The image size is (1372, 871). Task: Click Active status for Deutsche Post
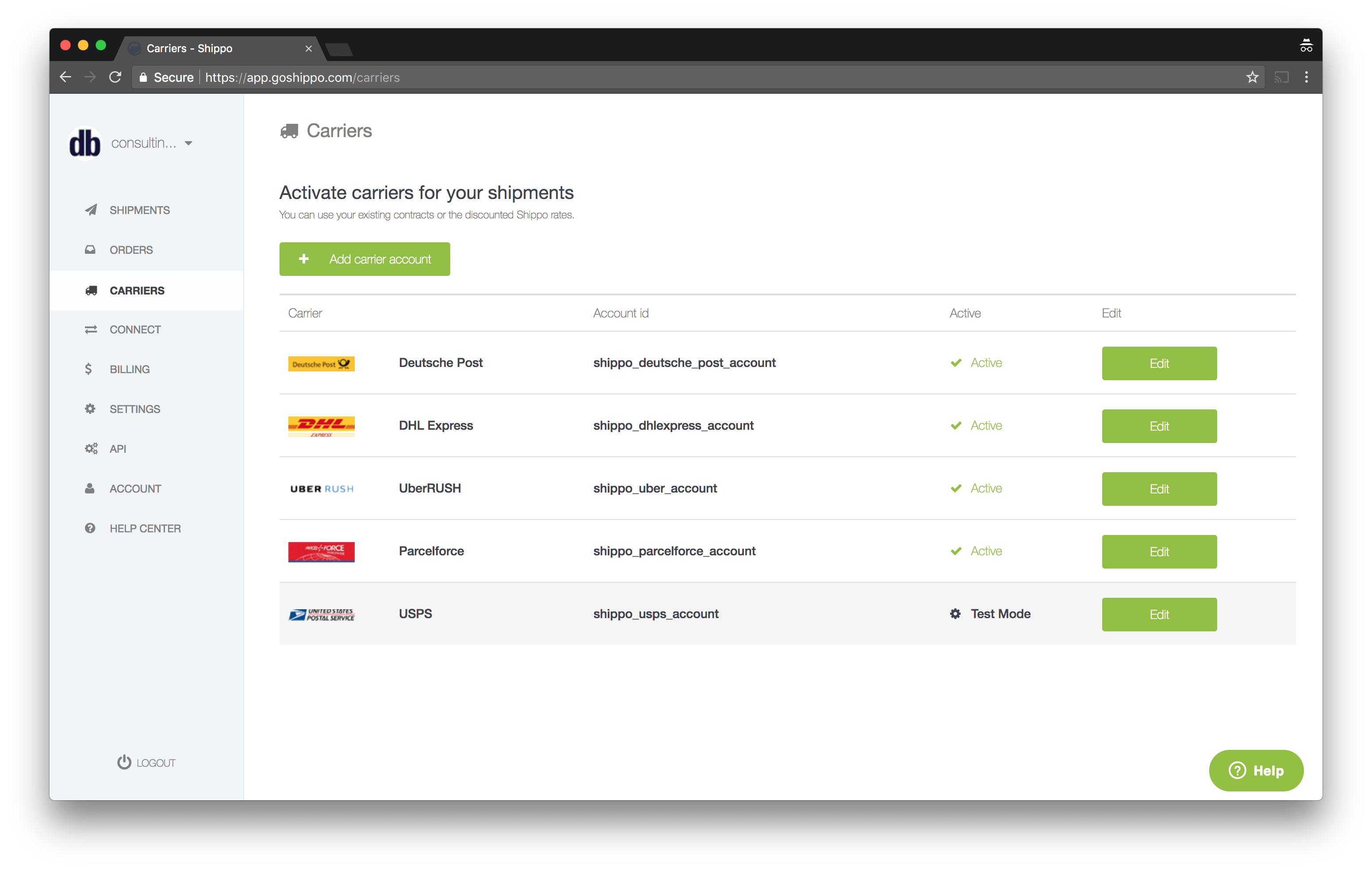pyautogui.click(x=976, y=363)
